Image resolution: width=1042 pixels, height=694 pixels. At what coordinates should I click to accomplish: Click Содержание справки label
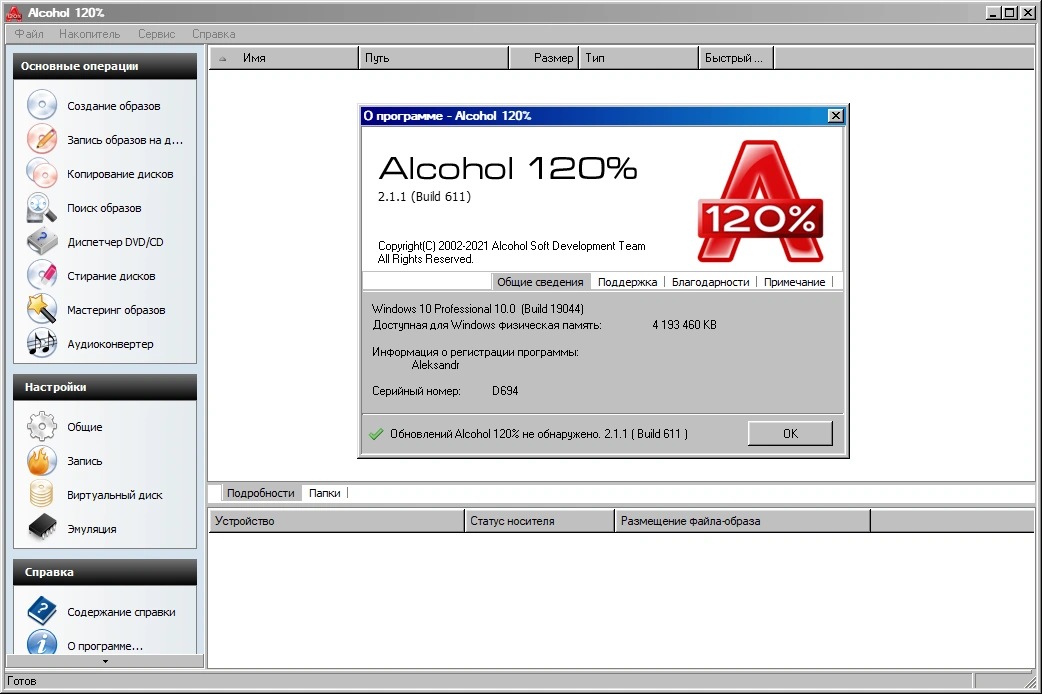coord(122,612)
